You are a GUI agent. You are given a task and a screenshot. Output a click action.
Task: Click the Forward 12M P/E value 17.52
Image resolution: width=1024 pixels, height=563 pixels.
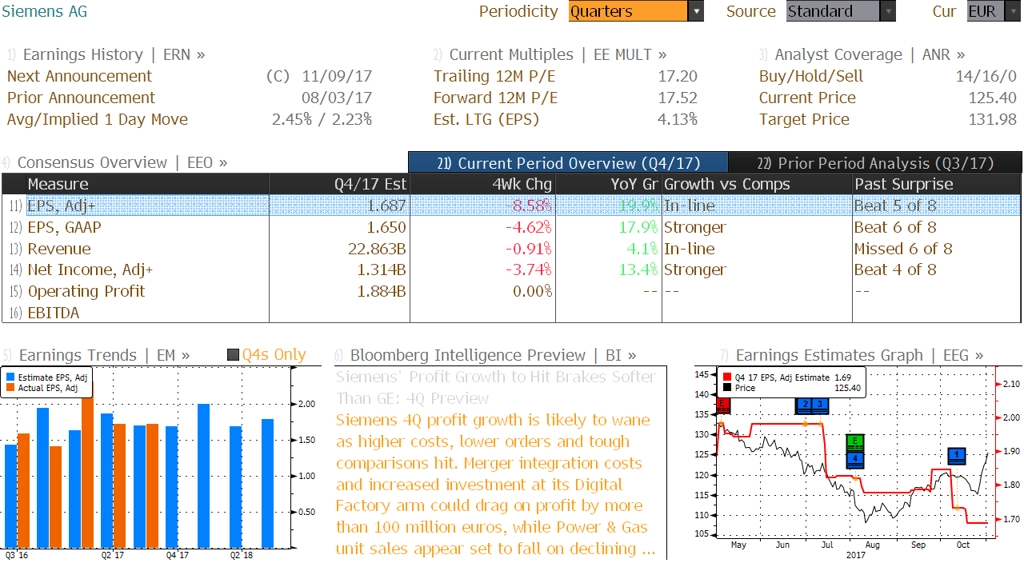coord(677,98)
